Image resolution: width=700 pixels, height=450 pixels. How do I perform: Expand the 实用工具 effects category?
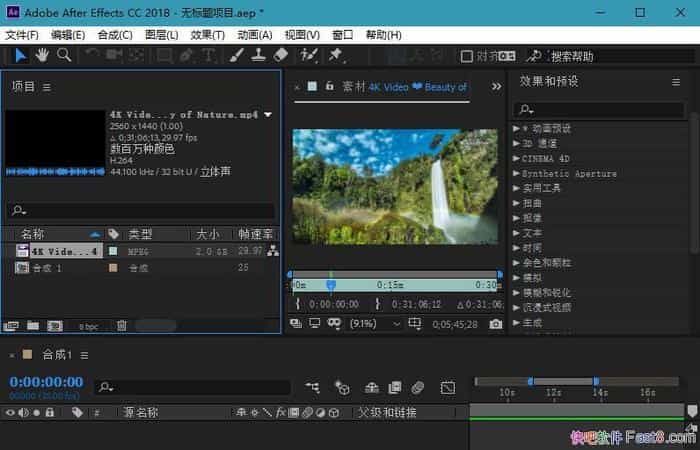coord(517,188)
